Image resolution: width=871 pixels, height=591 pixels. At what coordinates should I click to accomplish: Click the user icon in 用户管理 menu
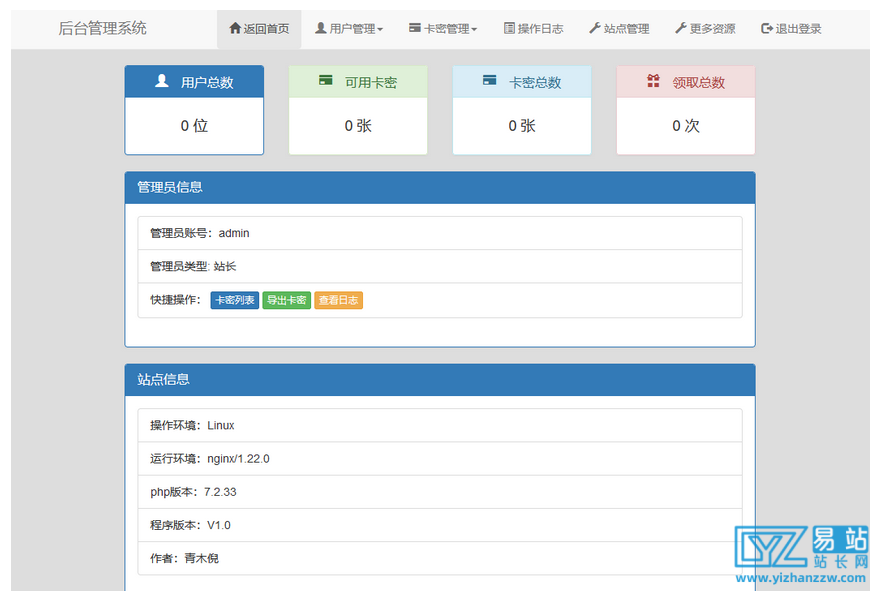321,29
